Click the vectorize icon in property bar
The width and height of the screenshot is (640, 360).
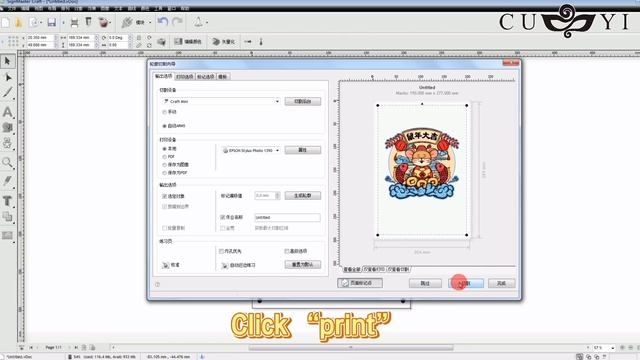[216, 41]
